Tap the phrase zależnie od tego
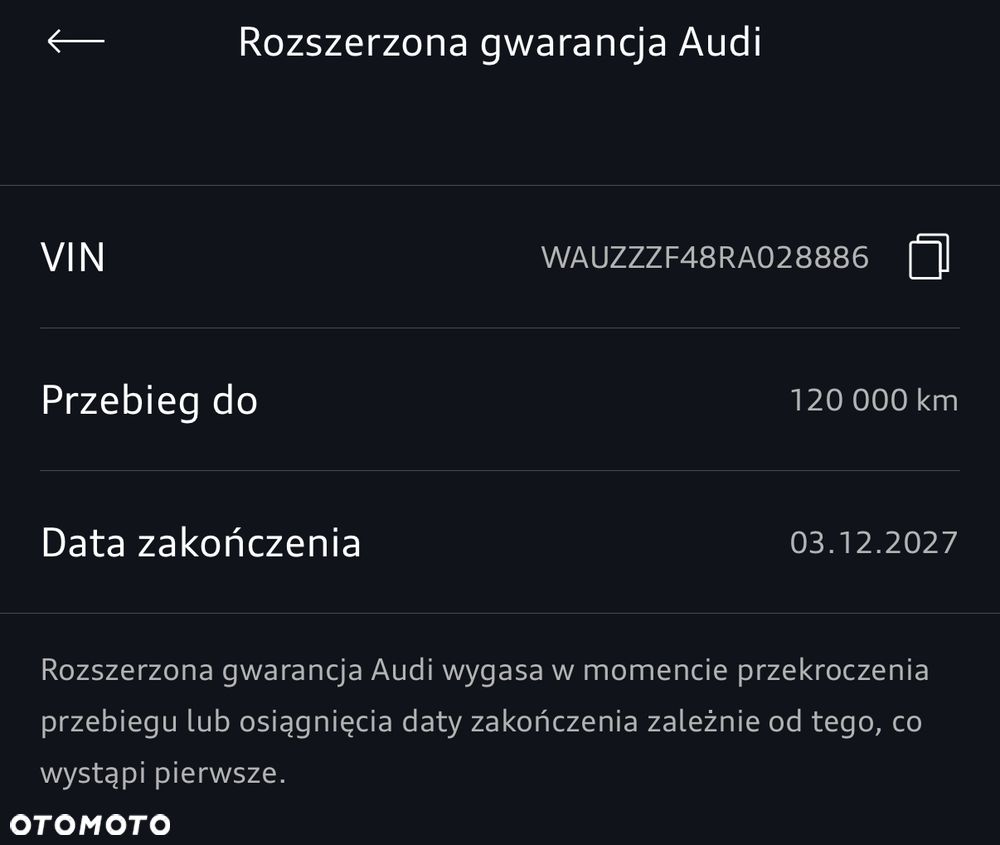1000x845 pixels. 763,722
